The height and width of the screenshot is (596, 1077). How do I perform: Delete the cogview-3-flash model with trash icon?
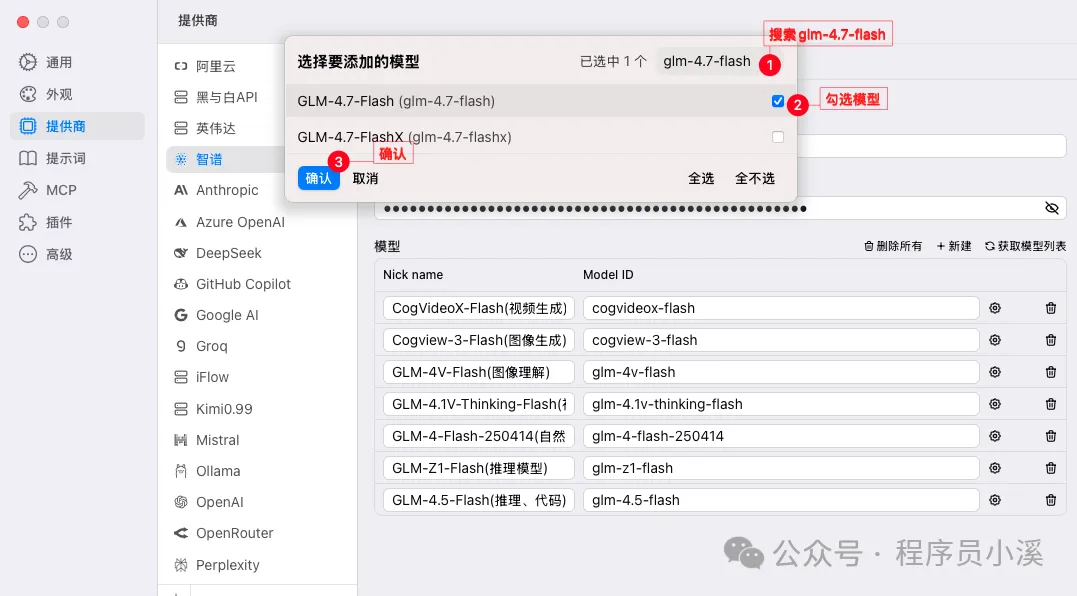(1050, 340)
